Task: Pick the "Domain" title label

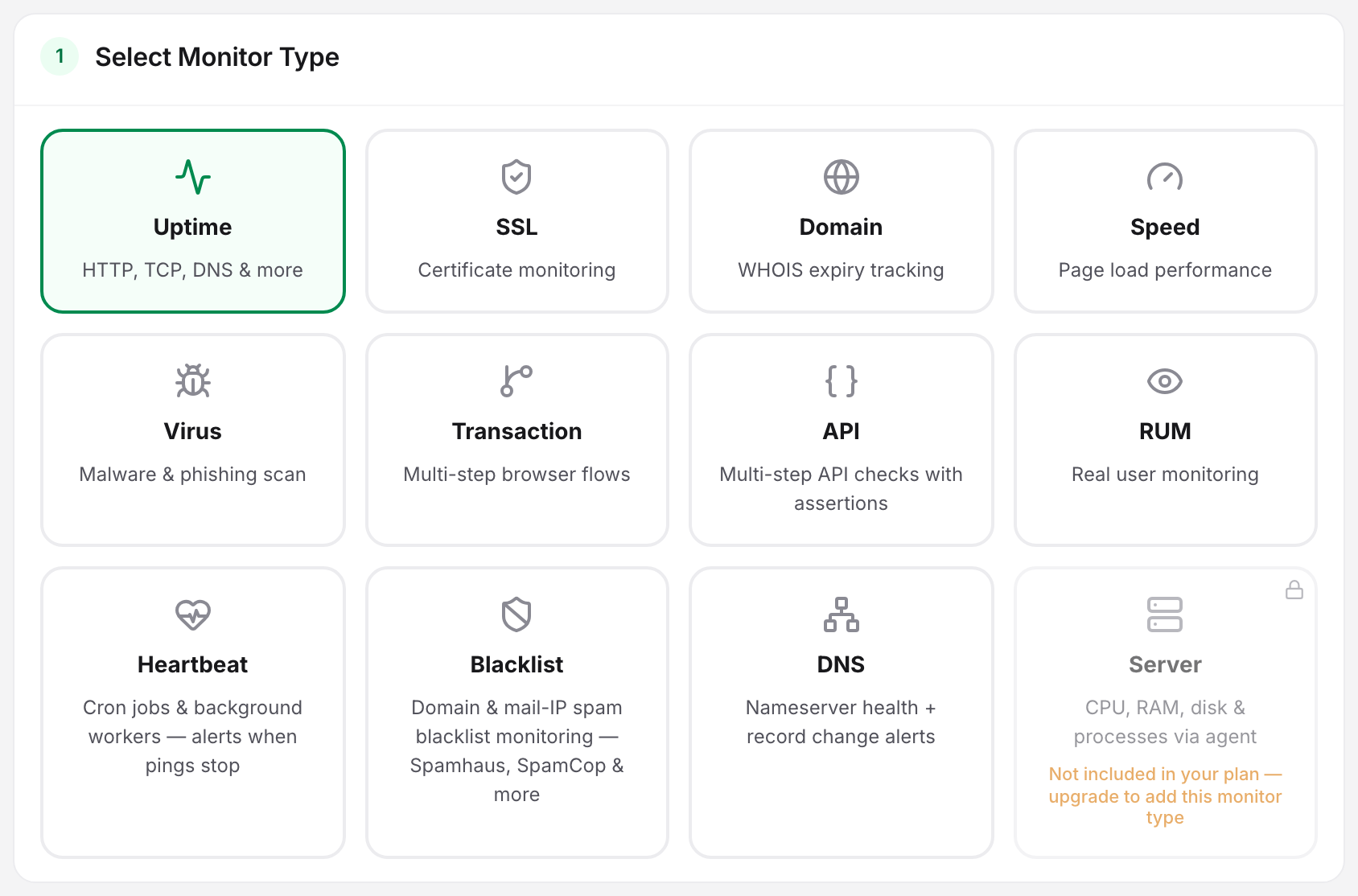Action: [x=841, y=227]
